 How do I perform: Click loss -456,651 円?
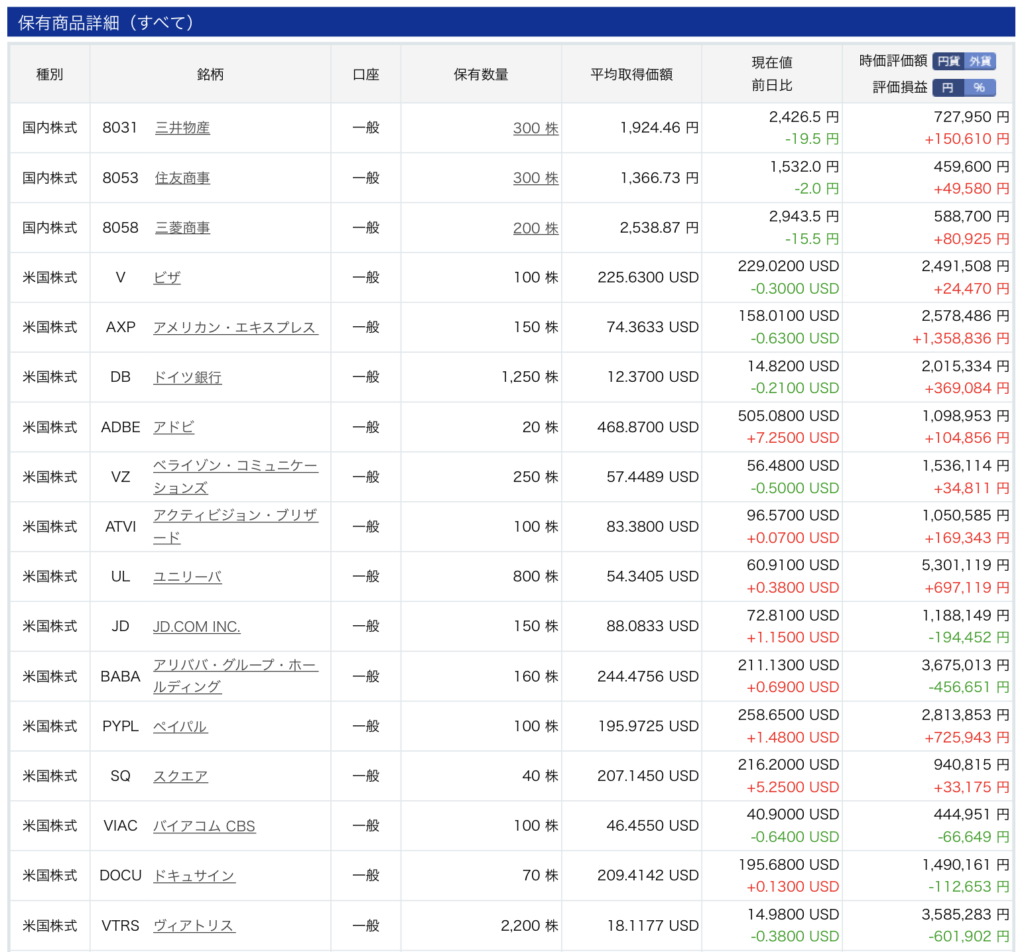[x=968, y=687]
